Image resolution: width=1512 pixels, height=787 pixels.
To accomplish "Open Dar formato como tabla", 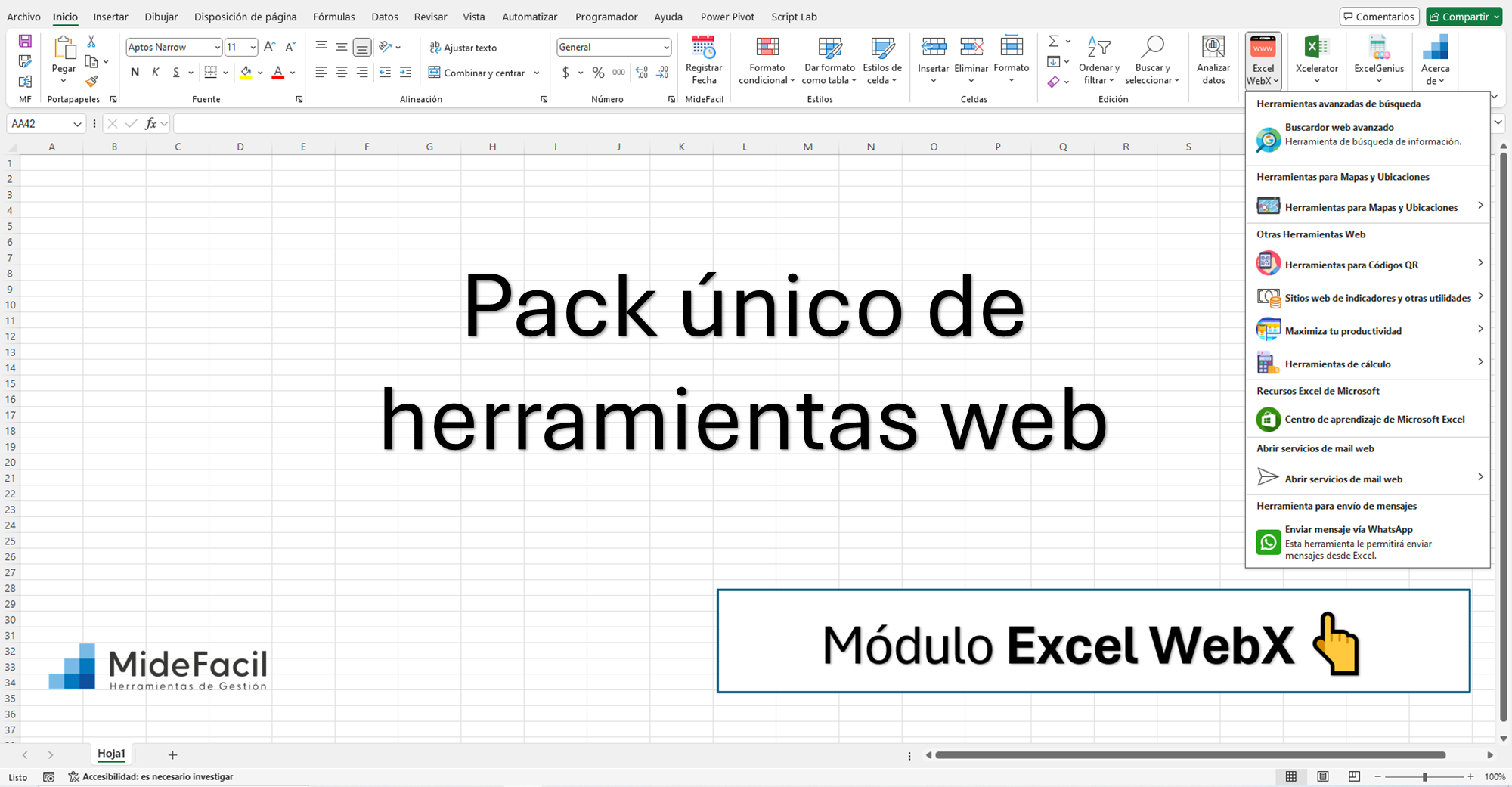I will pos(829,60).
